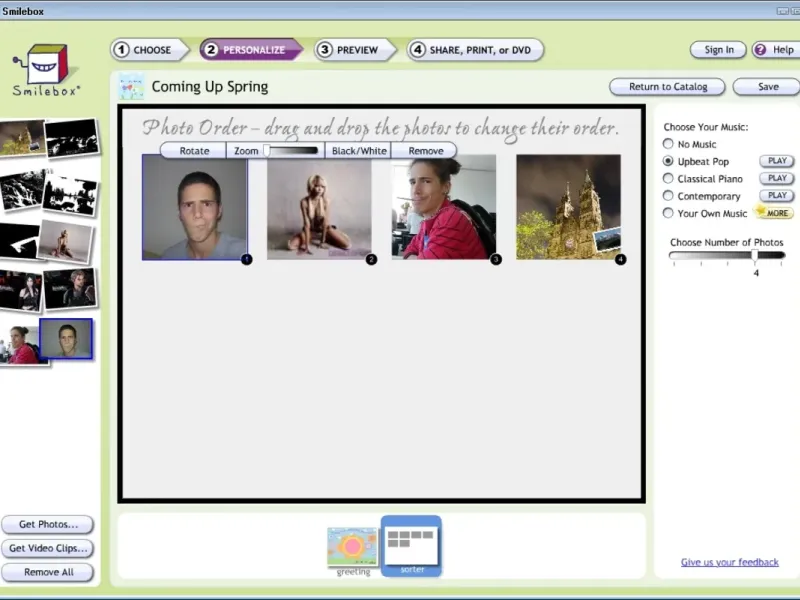
Task: Go to SHARE, PRINT, or DVD step
Action: pyautogui.click(x=475, y=50)
